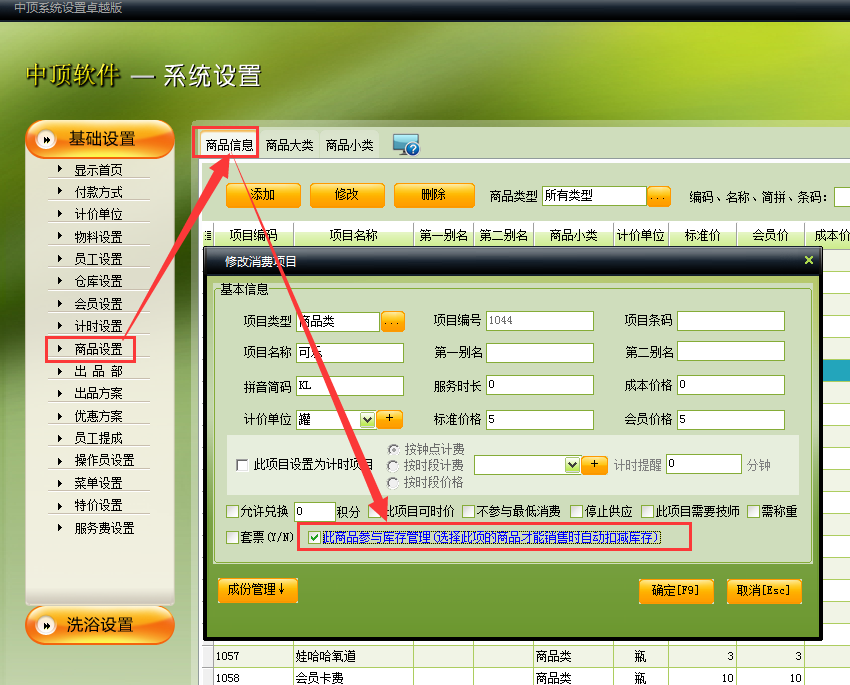Toggle 此项目可时价 checkbox
This screenshot has height=685, width=850.
[375, 511]
